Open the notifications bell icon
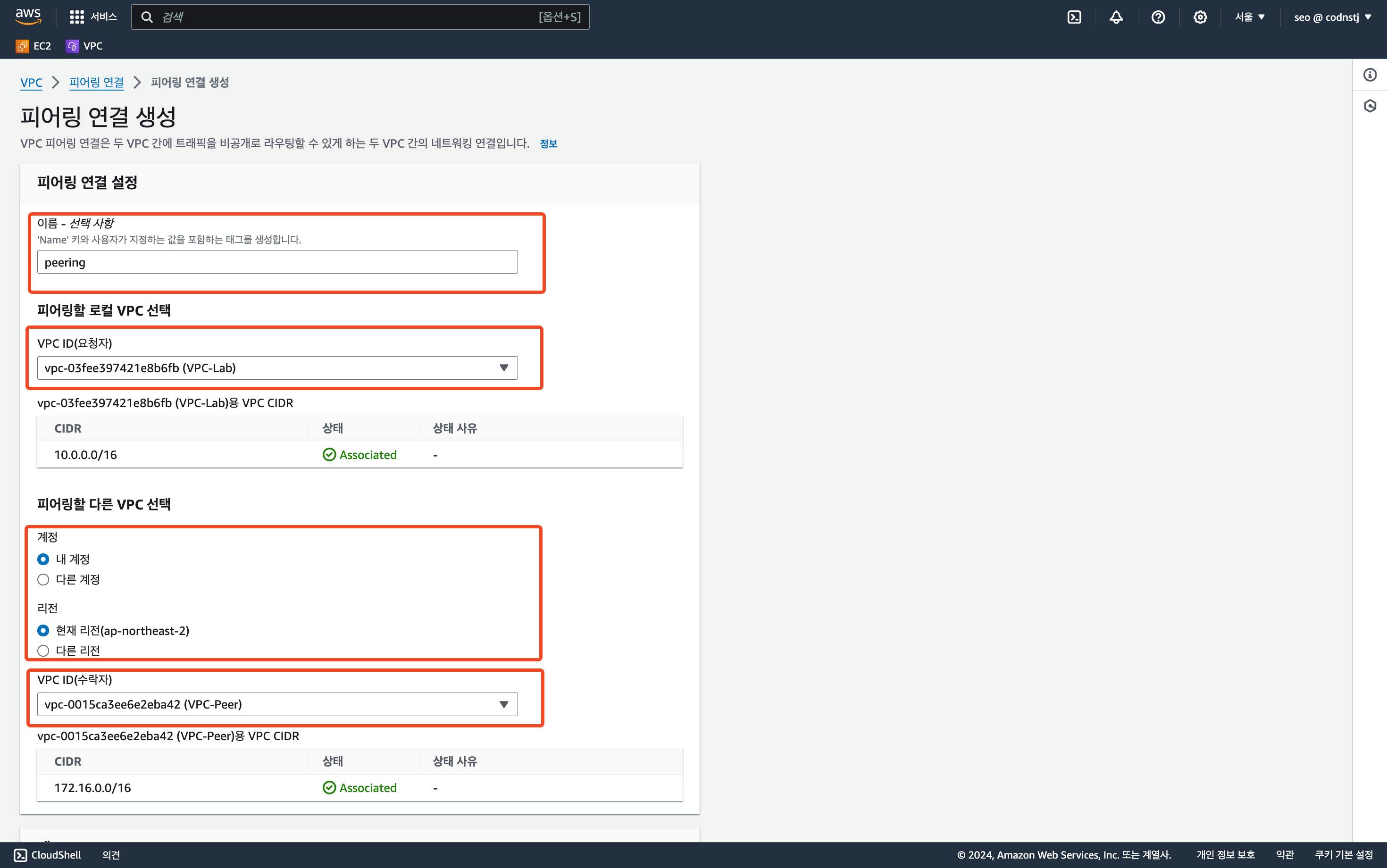Screen dimensions: 1387x868 coord(1115,17)
